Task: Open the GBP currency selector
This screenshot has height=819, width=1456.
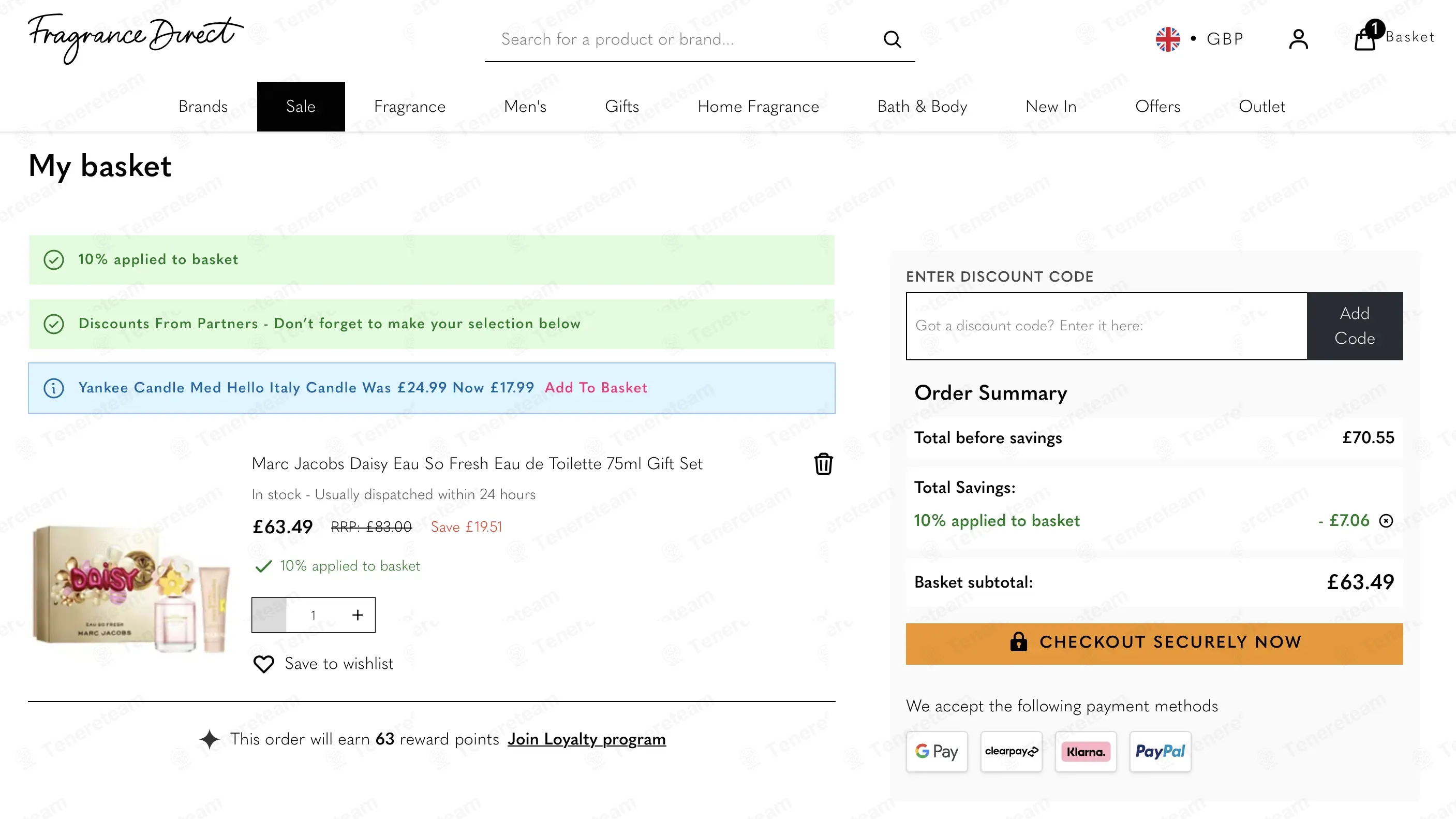Action: click(x=1199, y=39)
